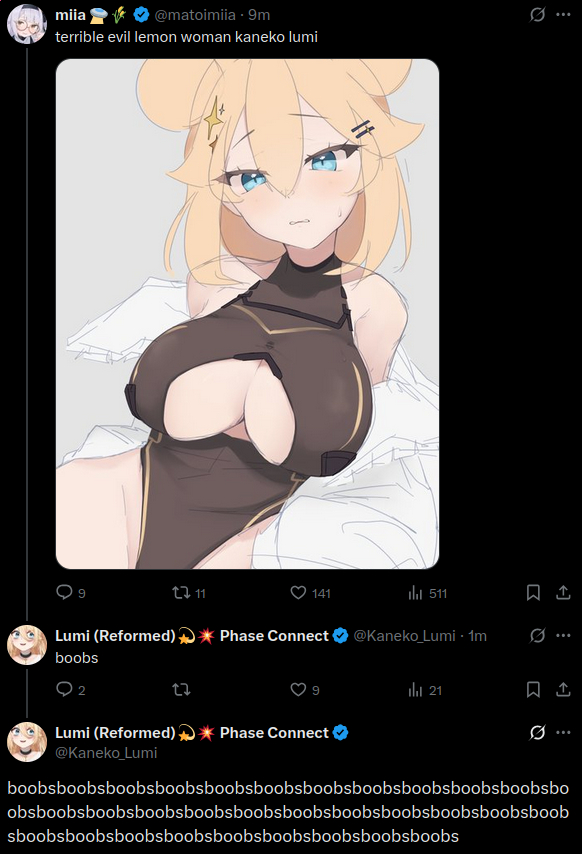This screenshot has height=854, width=582.
Task: Open Grok icon on miia's tweet
Action: point(537,14)
